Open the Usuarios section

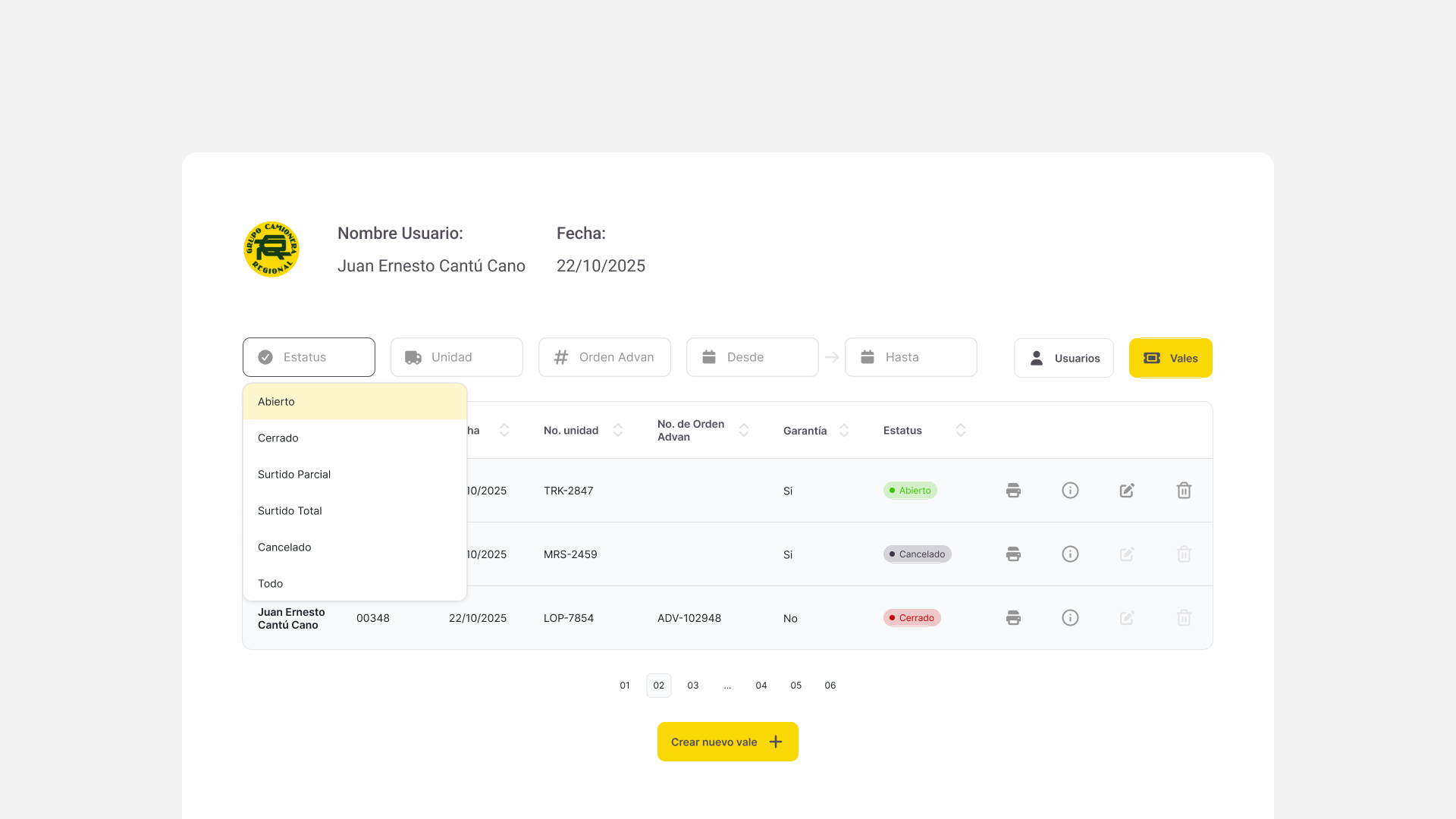pyautogui.click(x=1063, y=358)
